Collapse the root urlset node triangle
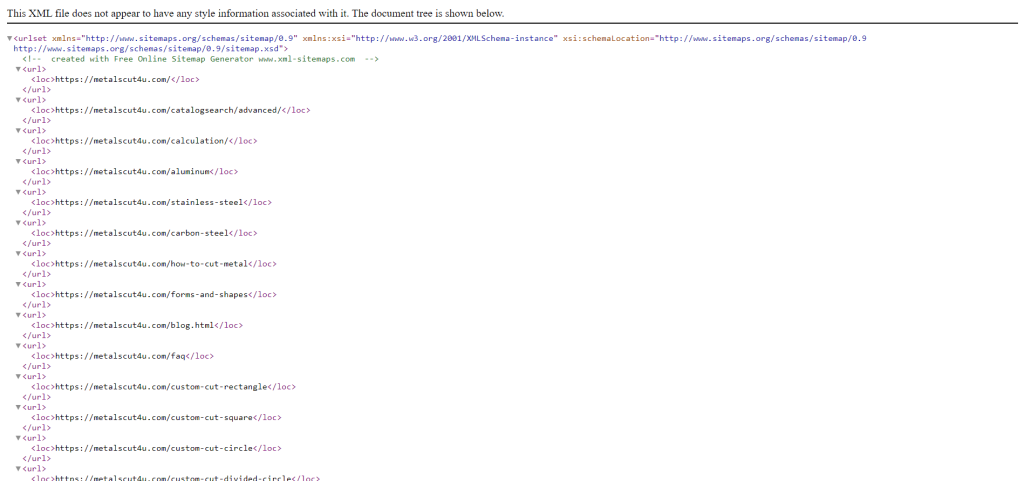The image size is (1024, 481). [10, 39]
